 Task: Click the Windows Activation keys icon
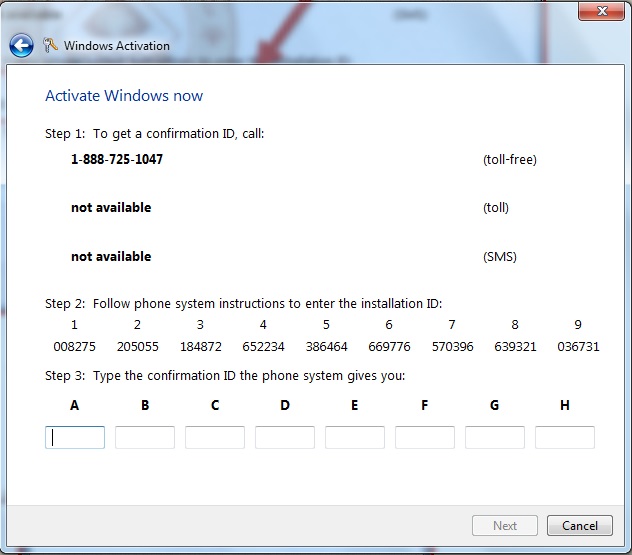[x=50, y=45]
